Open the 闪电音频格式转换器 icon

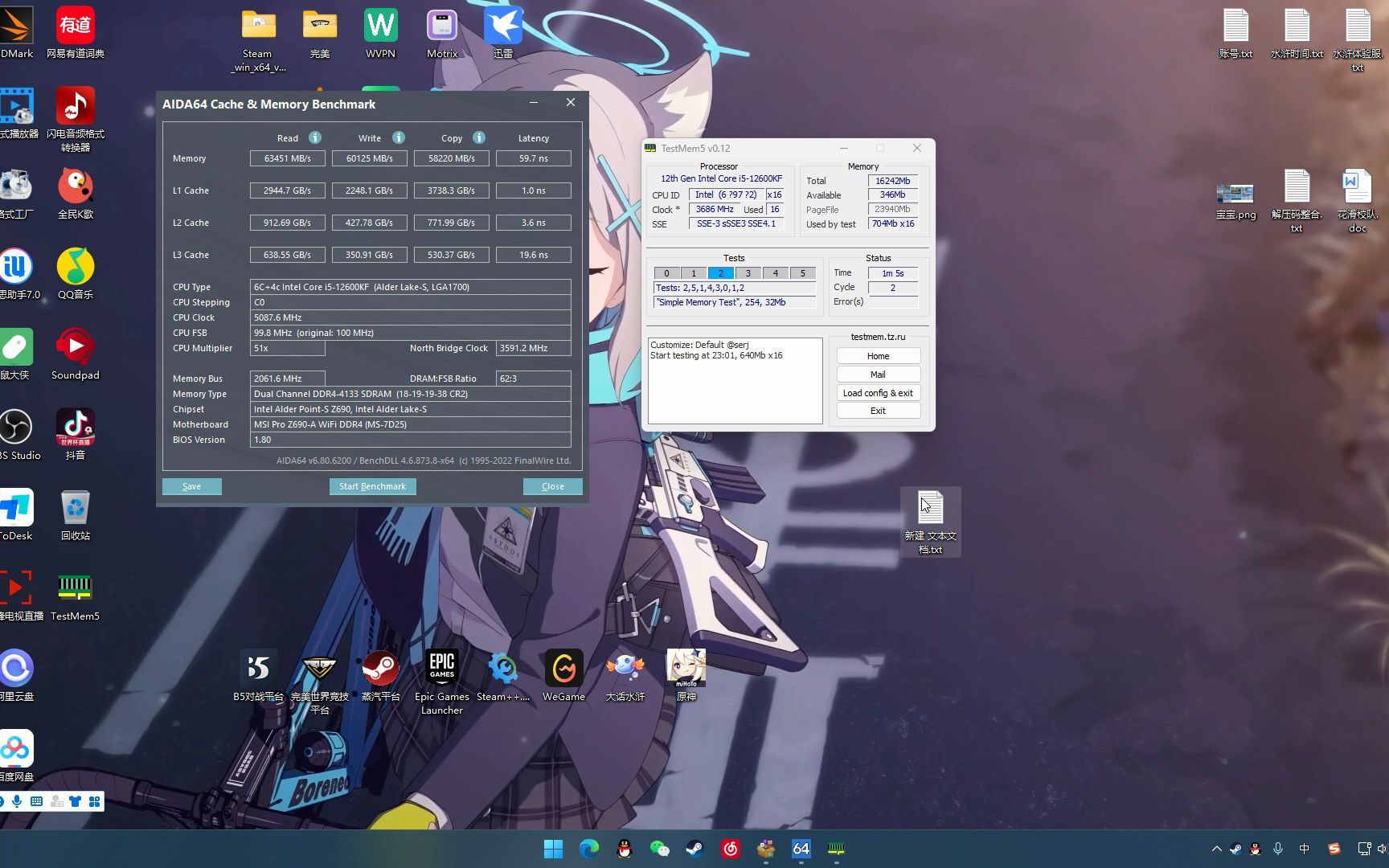click(x=76, y=119)
